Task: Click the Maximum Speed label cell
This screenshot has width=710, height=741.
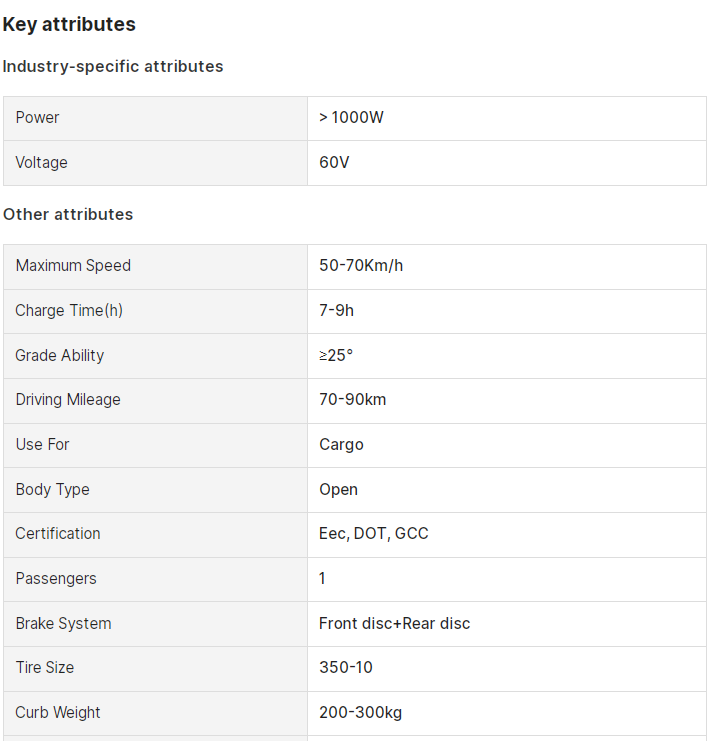Action: tap(156, 267)
